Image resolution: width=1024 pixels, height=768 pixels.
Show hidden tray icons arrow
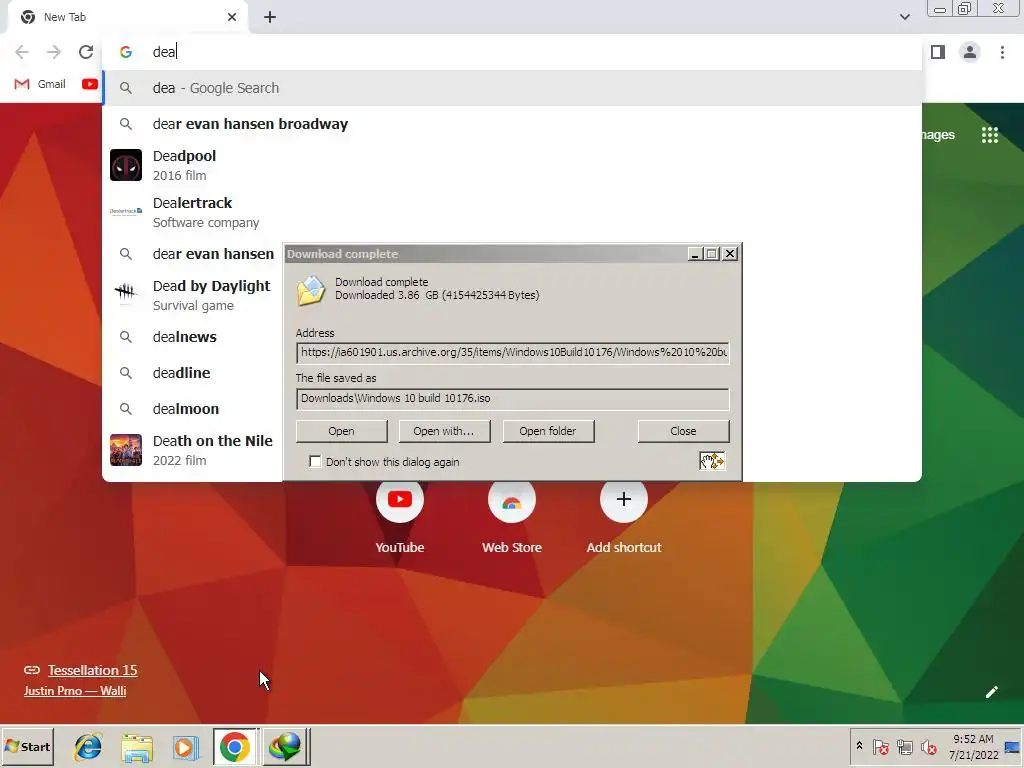[x=859, y=746]
